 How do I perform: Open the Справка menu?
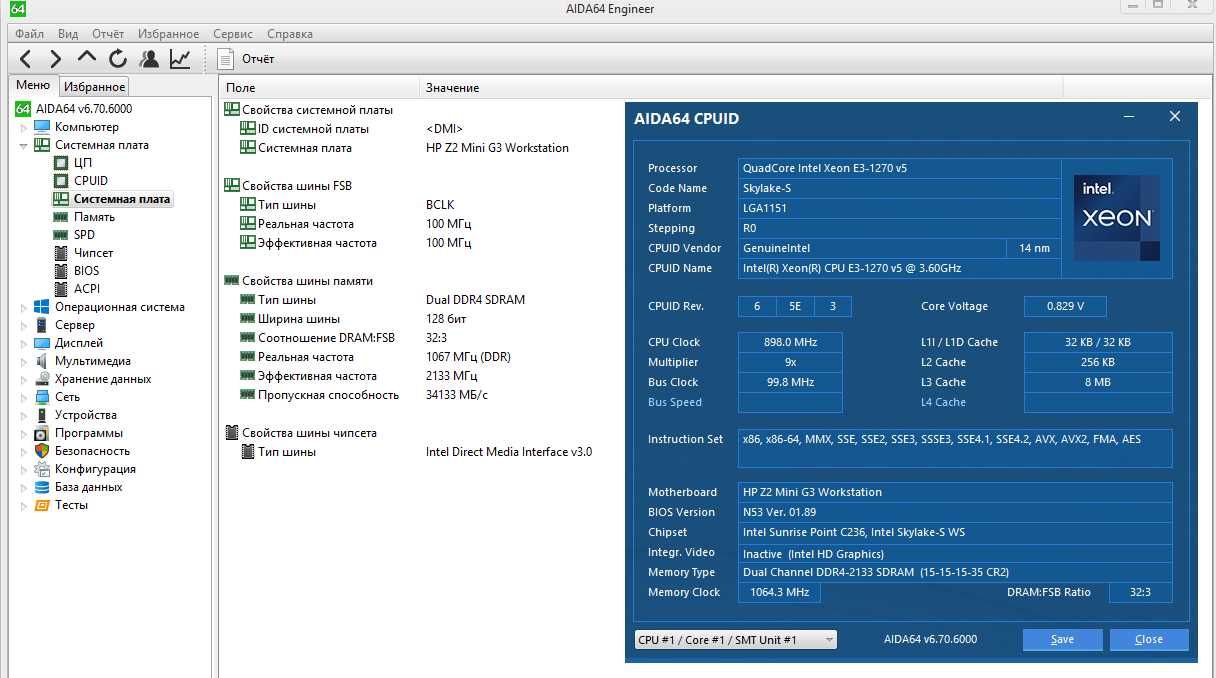coord(290,34)
